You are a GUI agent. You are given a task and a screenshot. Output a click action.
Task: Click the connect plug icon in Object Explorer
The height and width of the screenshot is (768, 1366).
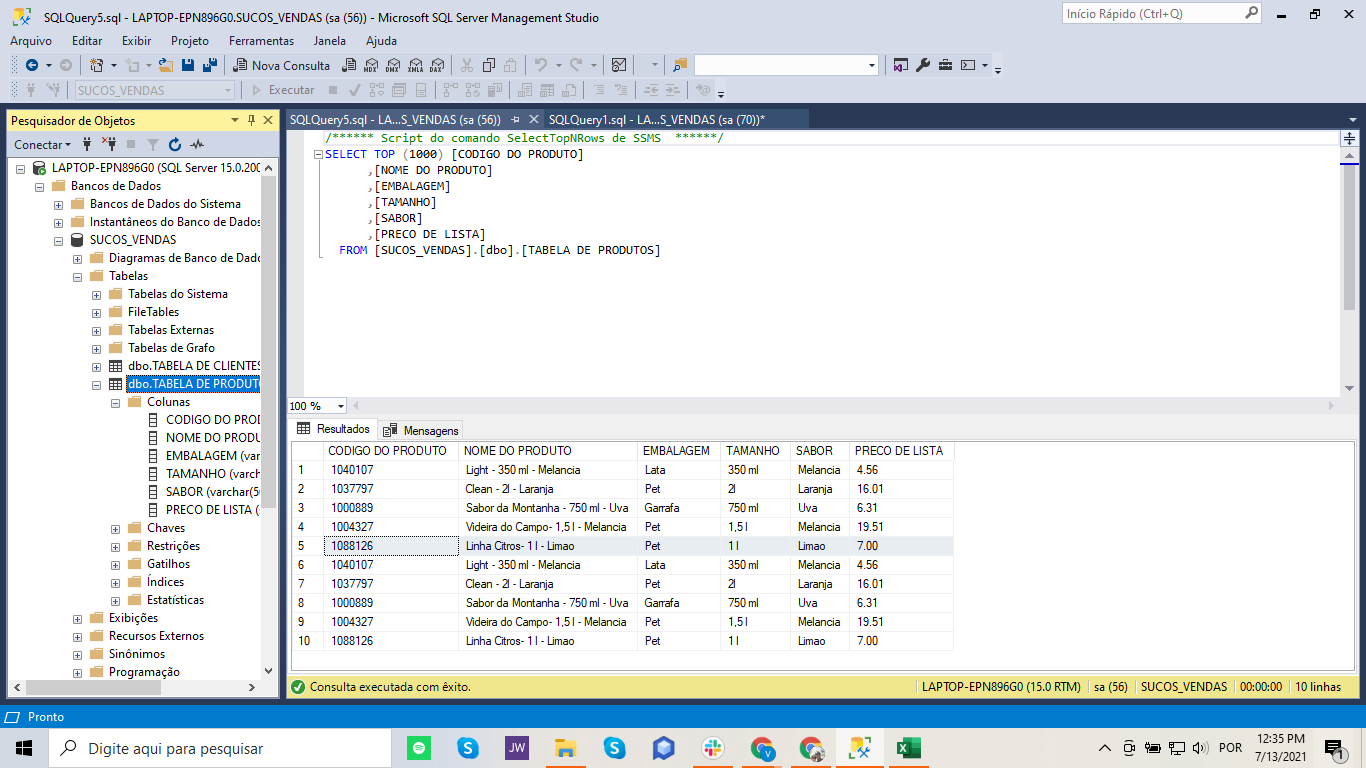88,144
